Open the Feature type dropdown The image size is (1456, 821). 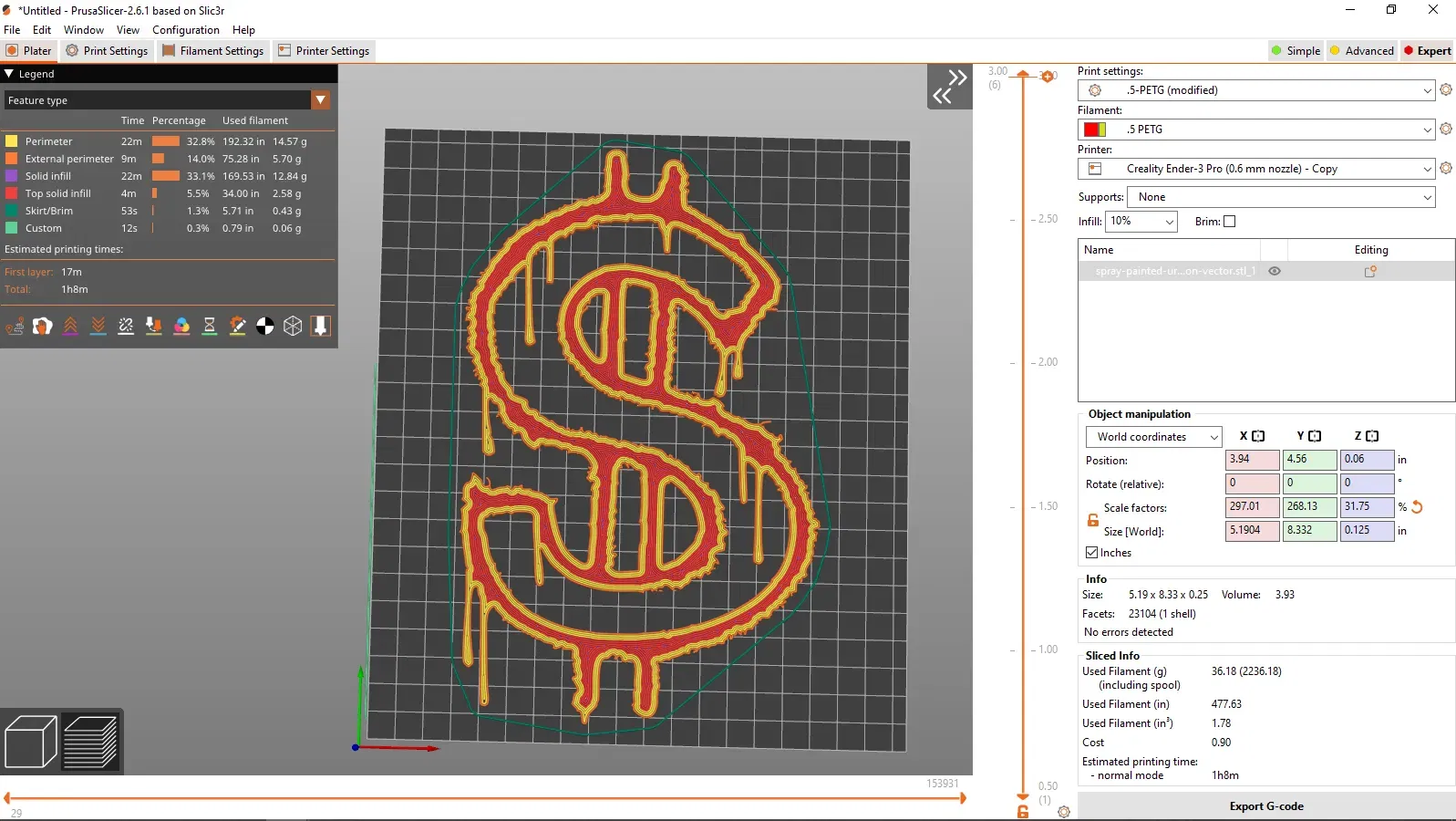pos(167,99)
